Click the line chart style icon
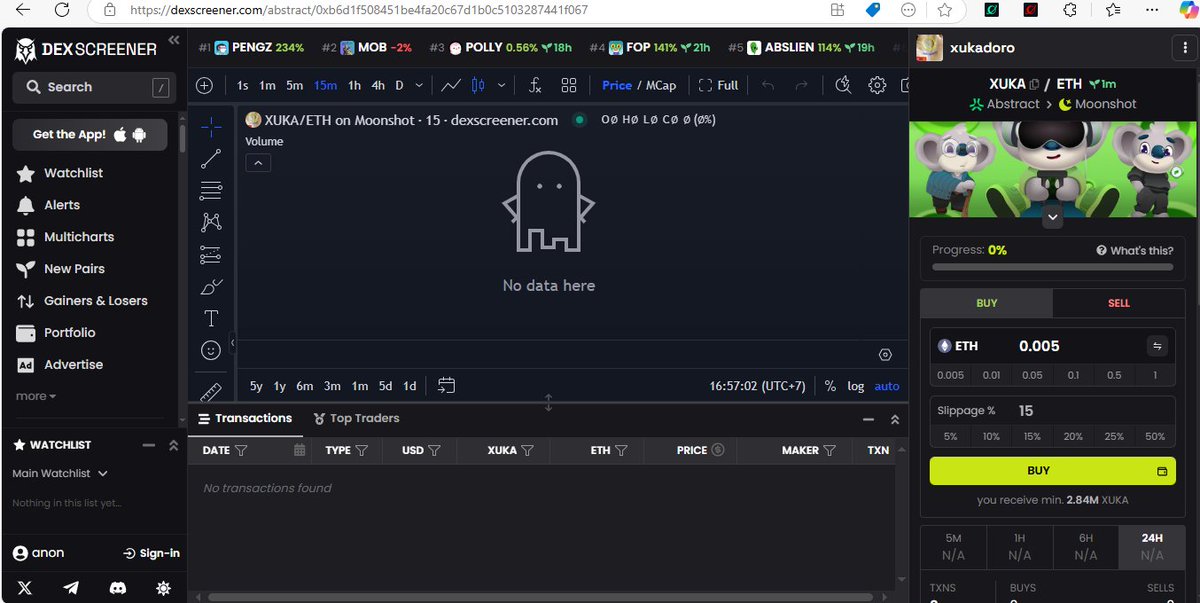The height and width of the screenshot is (603, 1200). point(451,86)
